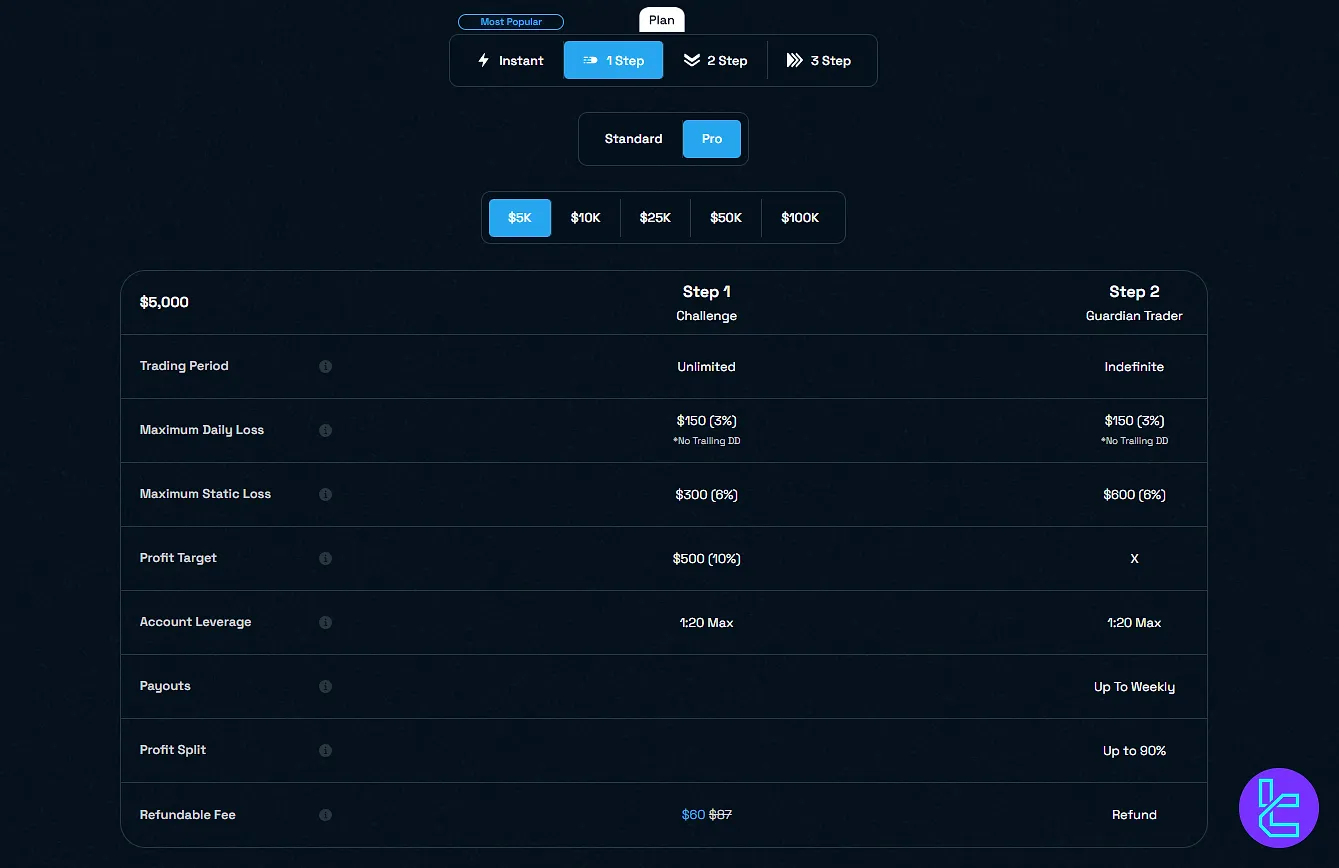The image size is (1339, 868).
Task: Select the $100K account size option
Action: pos(800,218)
